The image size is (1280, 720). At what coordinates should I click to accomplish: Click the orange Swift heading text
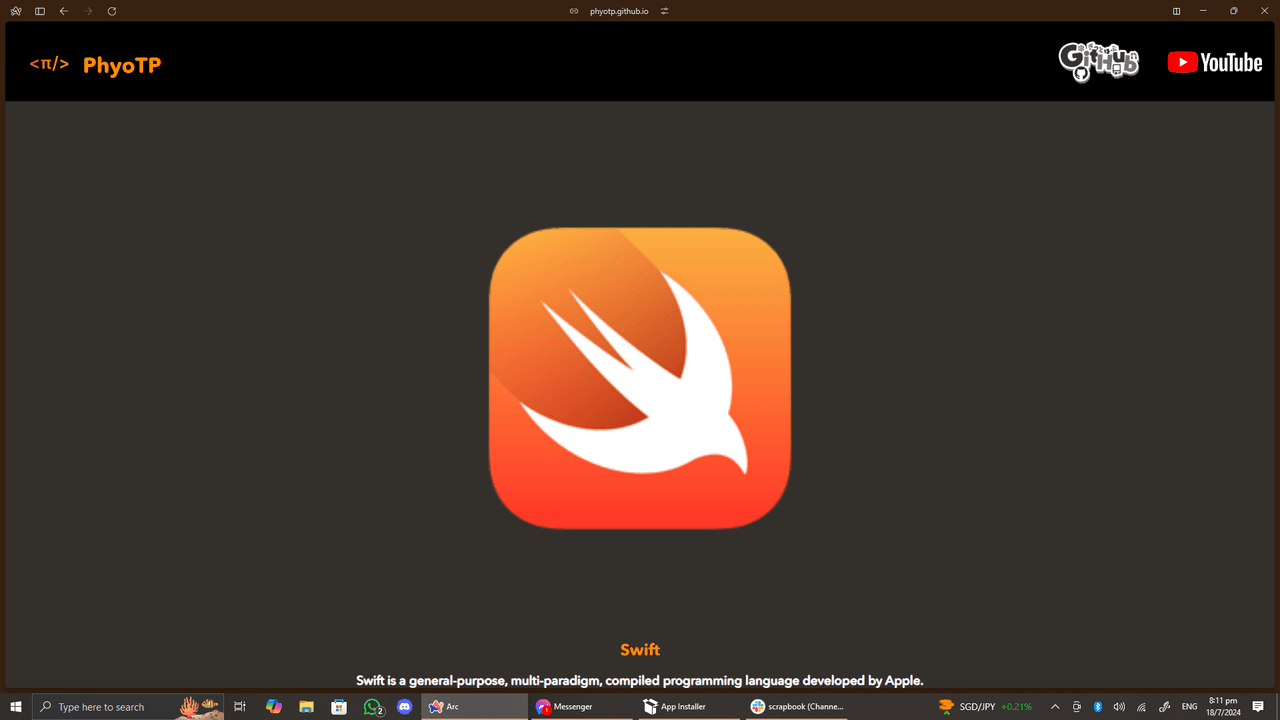(x=640, y=650)
